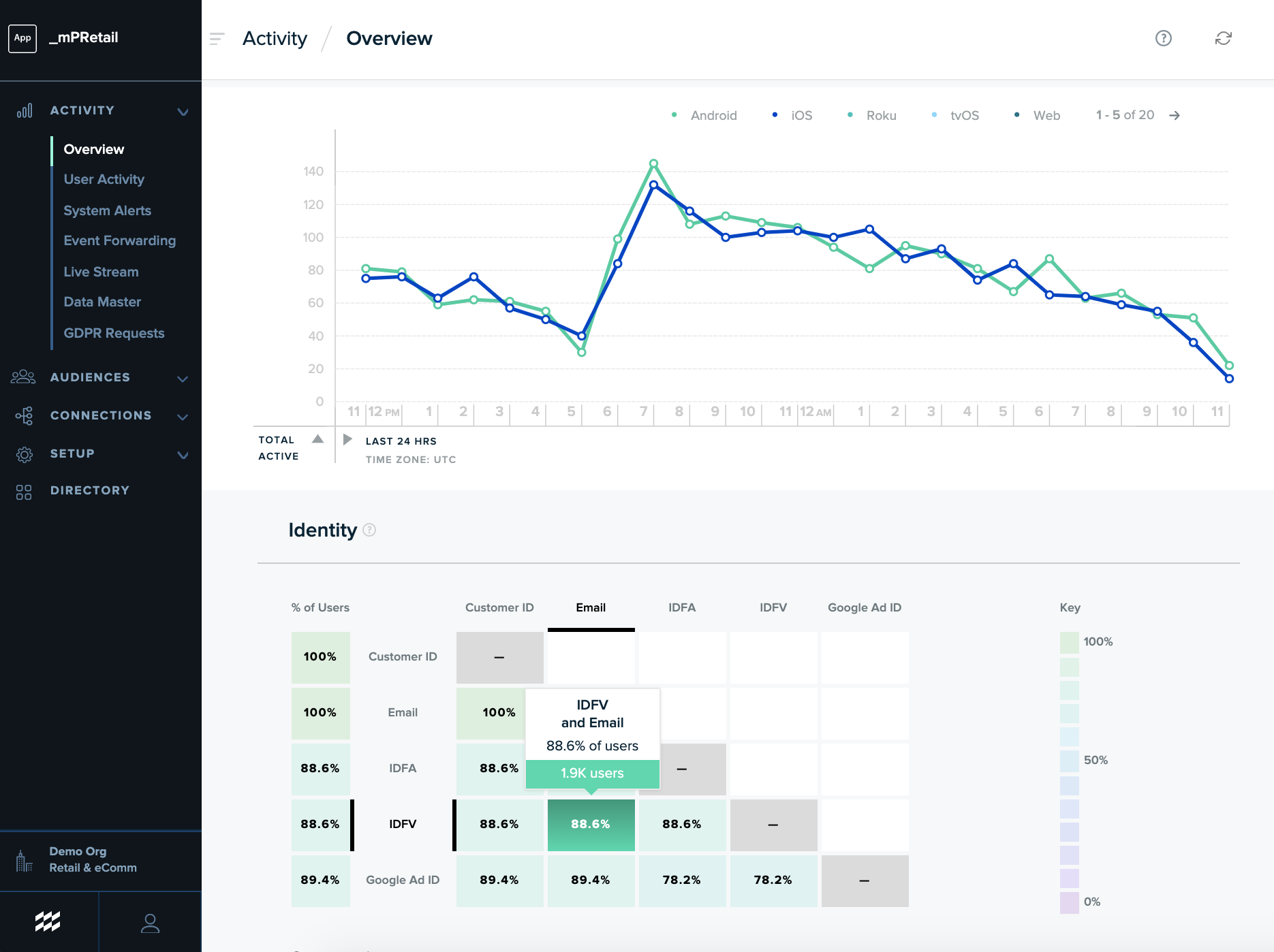The height and width of the screenshot is (952, 1274).
Task: Open the user profile icon at bottom left
Action: click(150, 923)
